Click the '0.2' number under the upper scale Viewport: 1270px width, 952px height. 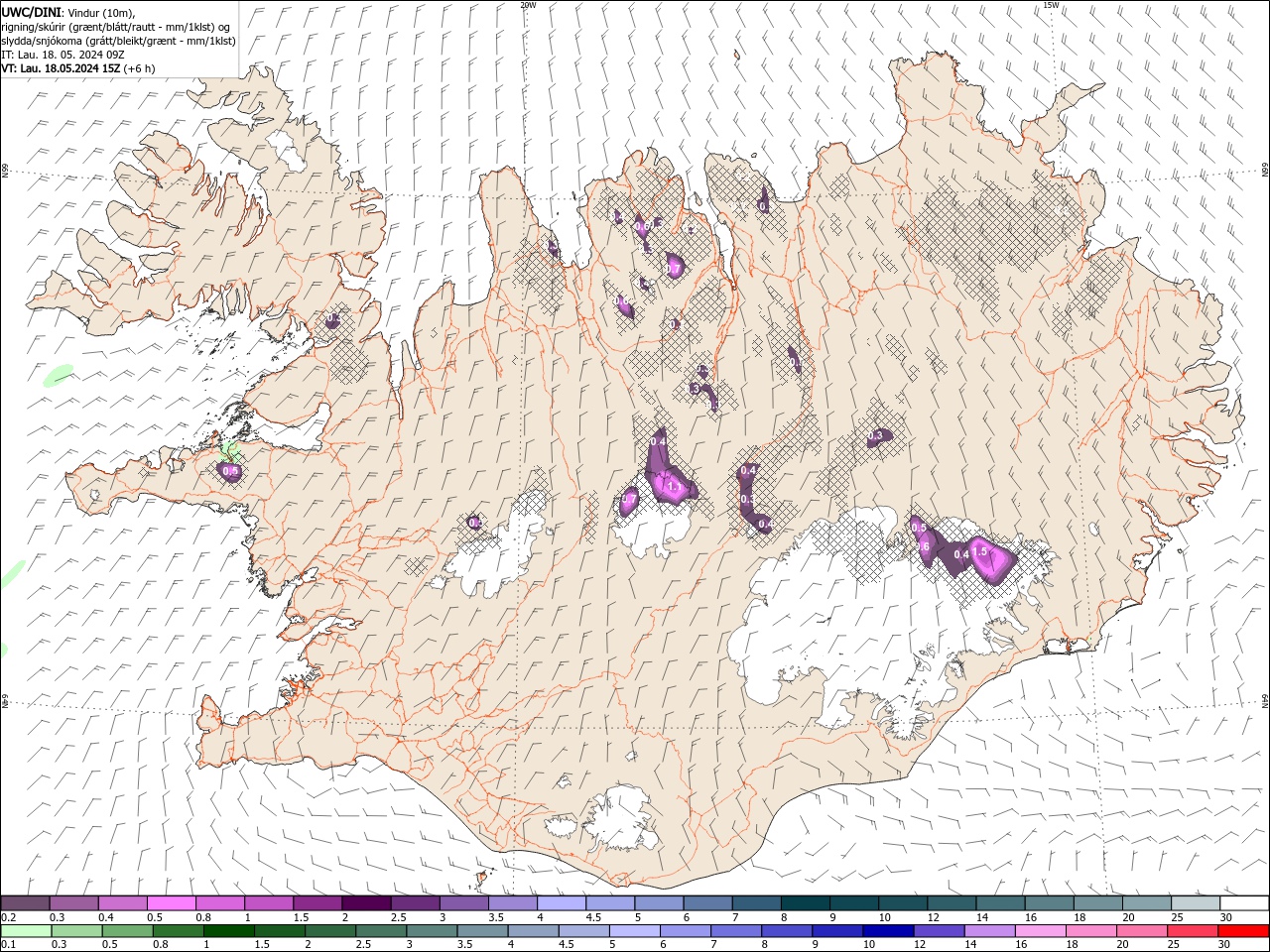(9, 917)
